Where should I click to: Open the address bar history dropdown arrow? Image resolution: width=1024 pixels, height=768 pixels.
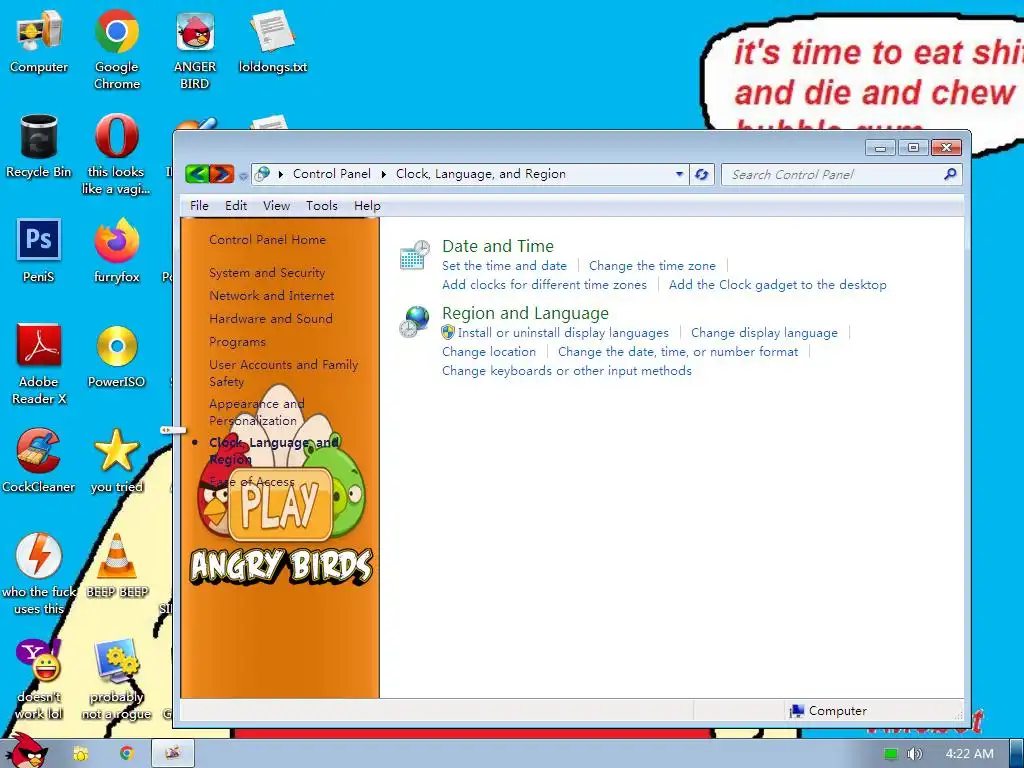point(679,174)
